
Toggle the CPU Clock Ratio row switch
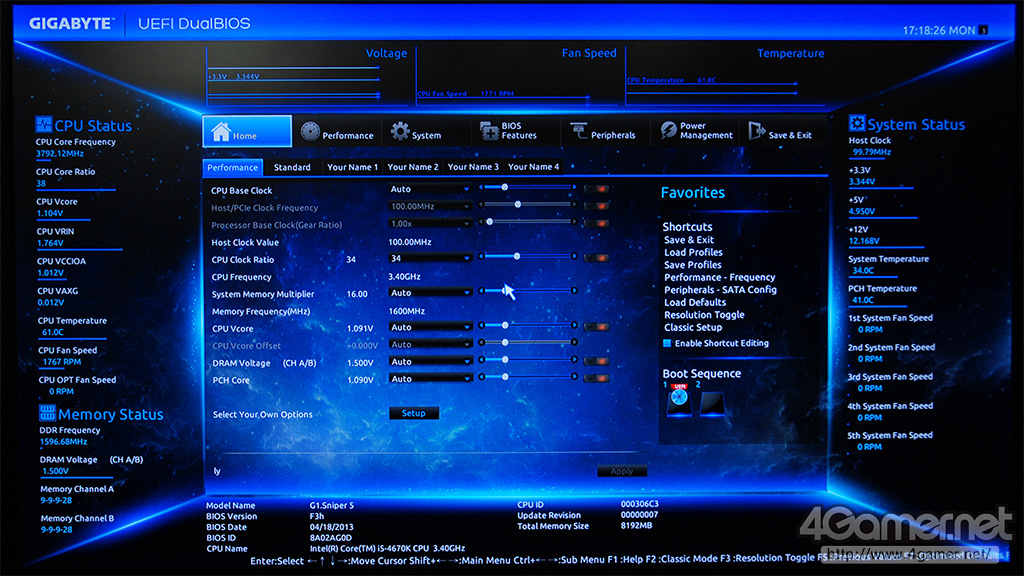[x=596, y=258]
